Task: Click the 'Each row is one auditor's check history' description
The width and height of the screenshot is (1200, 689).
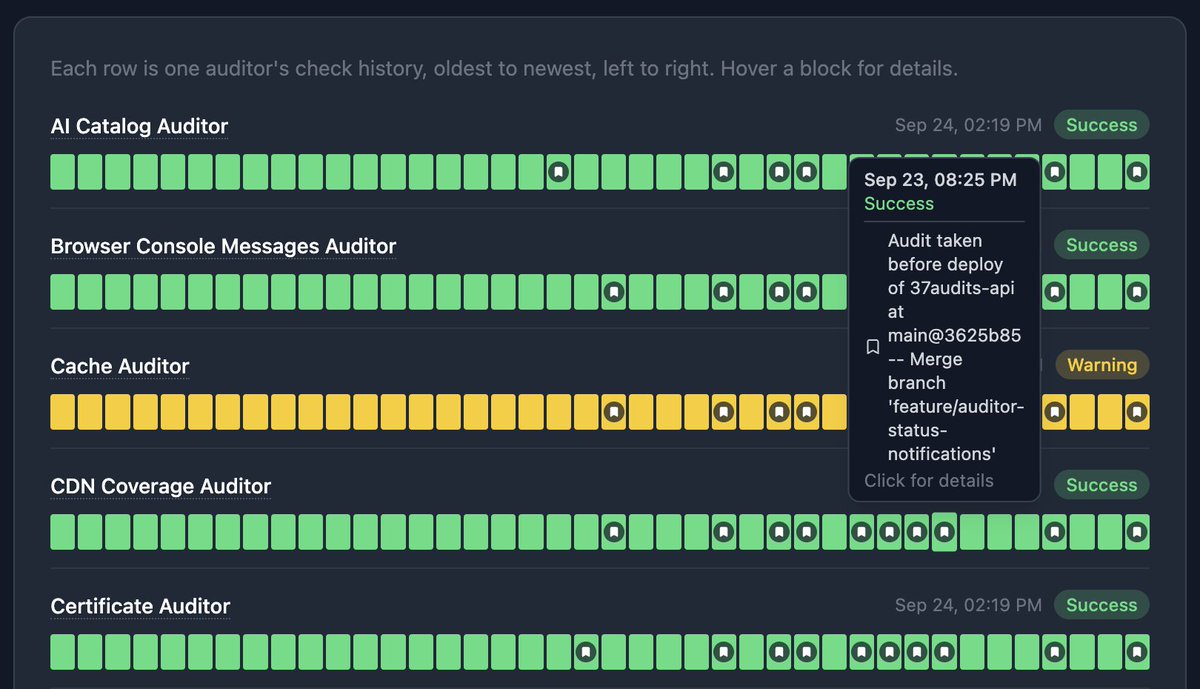Action: click(504, 69)
